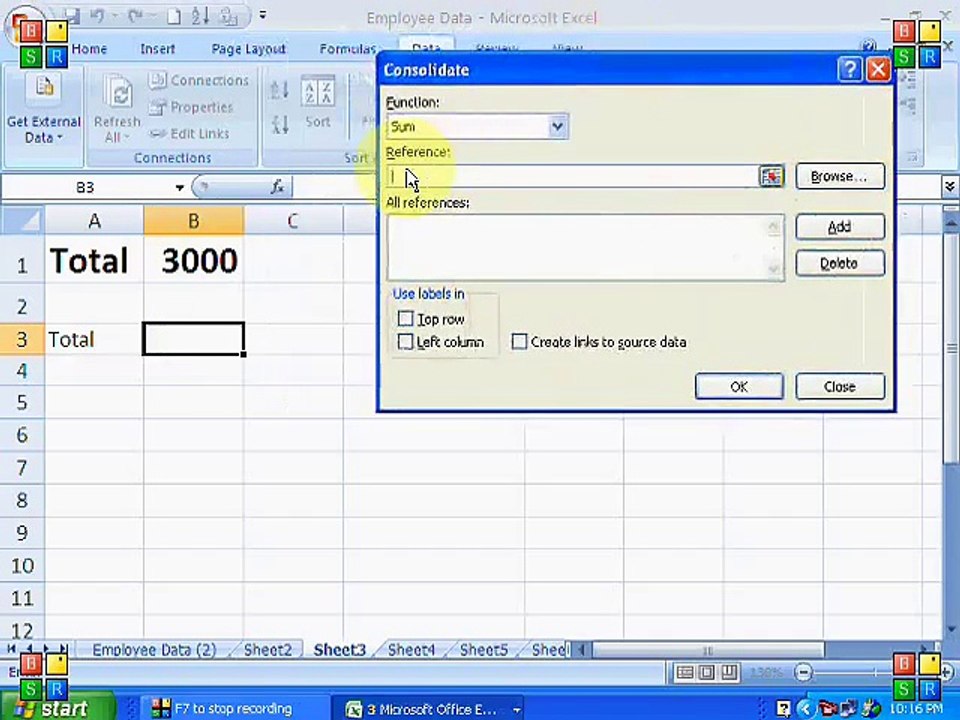
Task: Click the Properties icon in ribbon
Action: tap(157, 107)
